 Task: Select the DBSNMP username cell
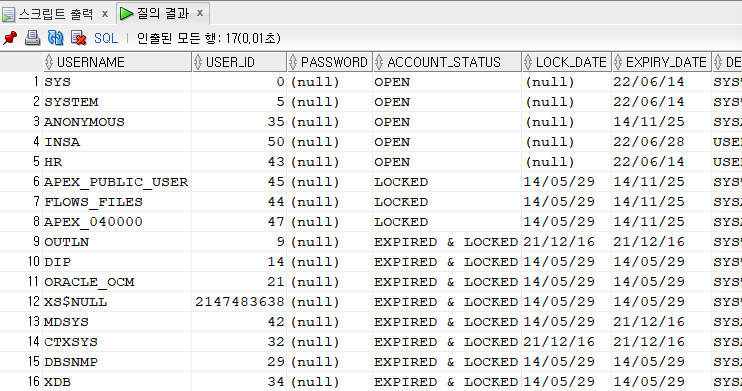click(117, 362)
